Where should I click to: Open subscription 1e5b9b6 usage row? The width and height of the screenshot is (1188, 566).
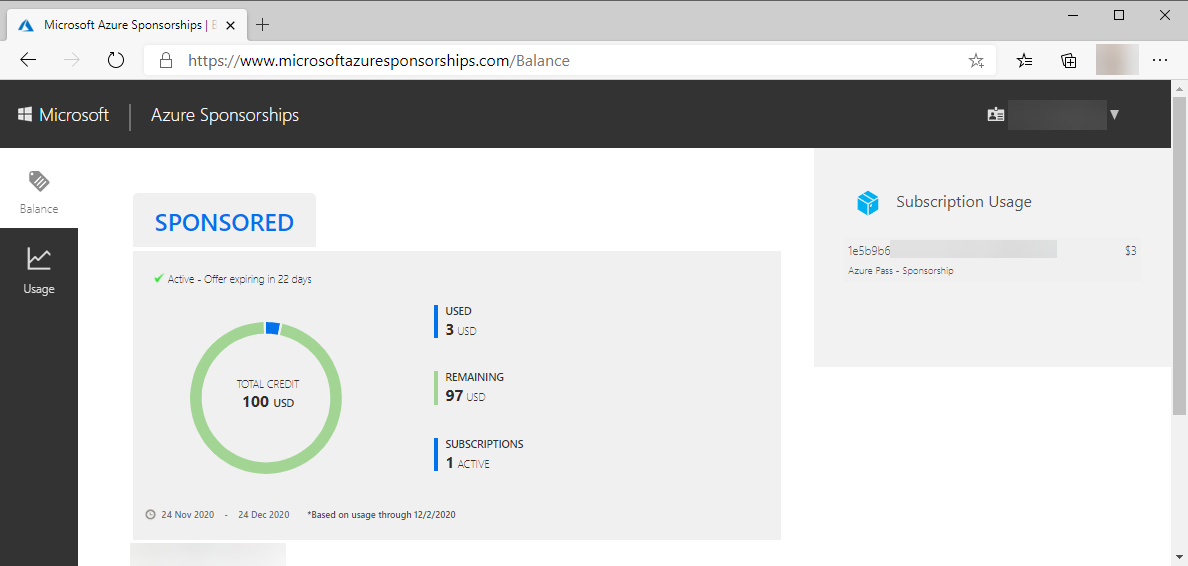tap(992, 259)
